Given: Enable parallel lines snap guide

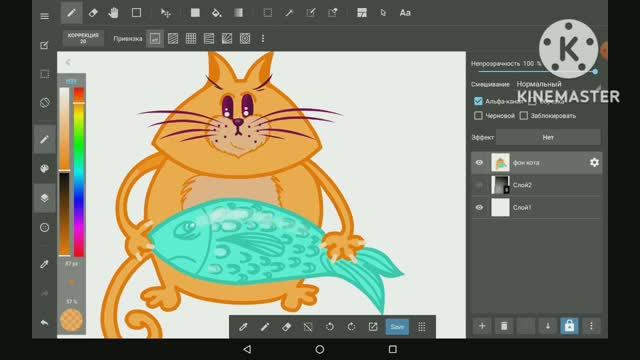Looking at the screenshot, I should [x=173, y=39].
